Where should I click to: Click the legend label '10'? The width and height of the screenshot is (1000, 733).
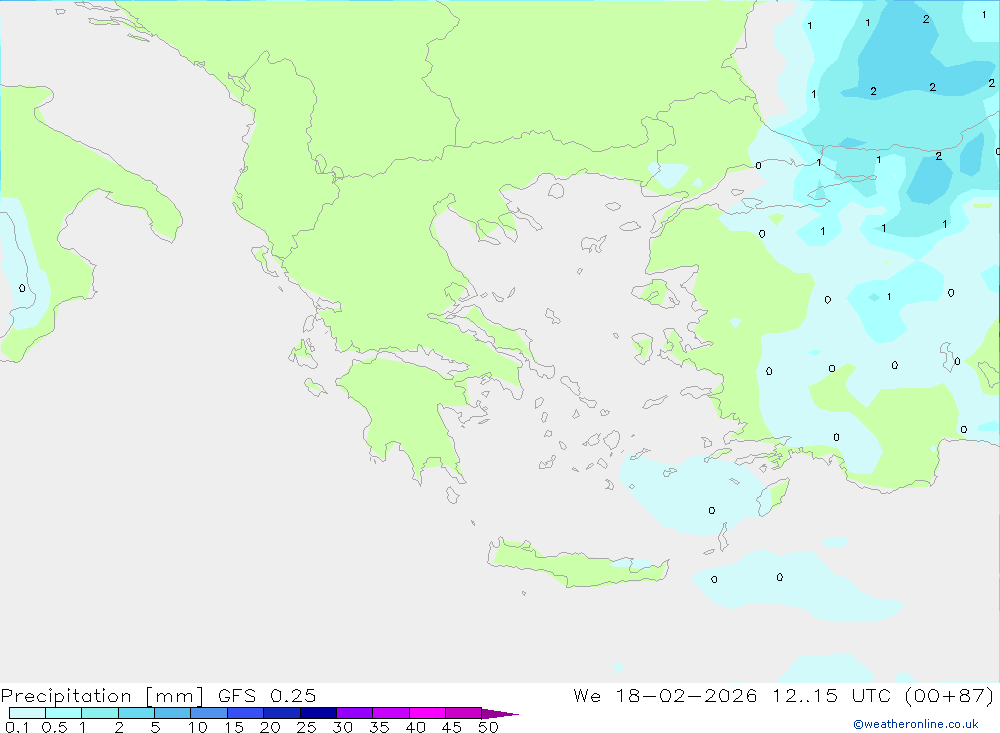coord(198,727)
